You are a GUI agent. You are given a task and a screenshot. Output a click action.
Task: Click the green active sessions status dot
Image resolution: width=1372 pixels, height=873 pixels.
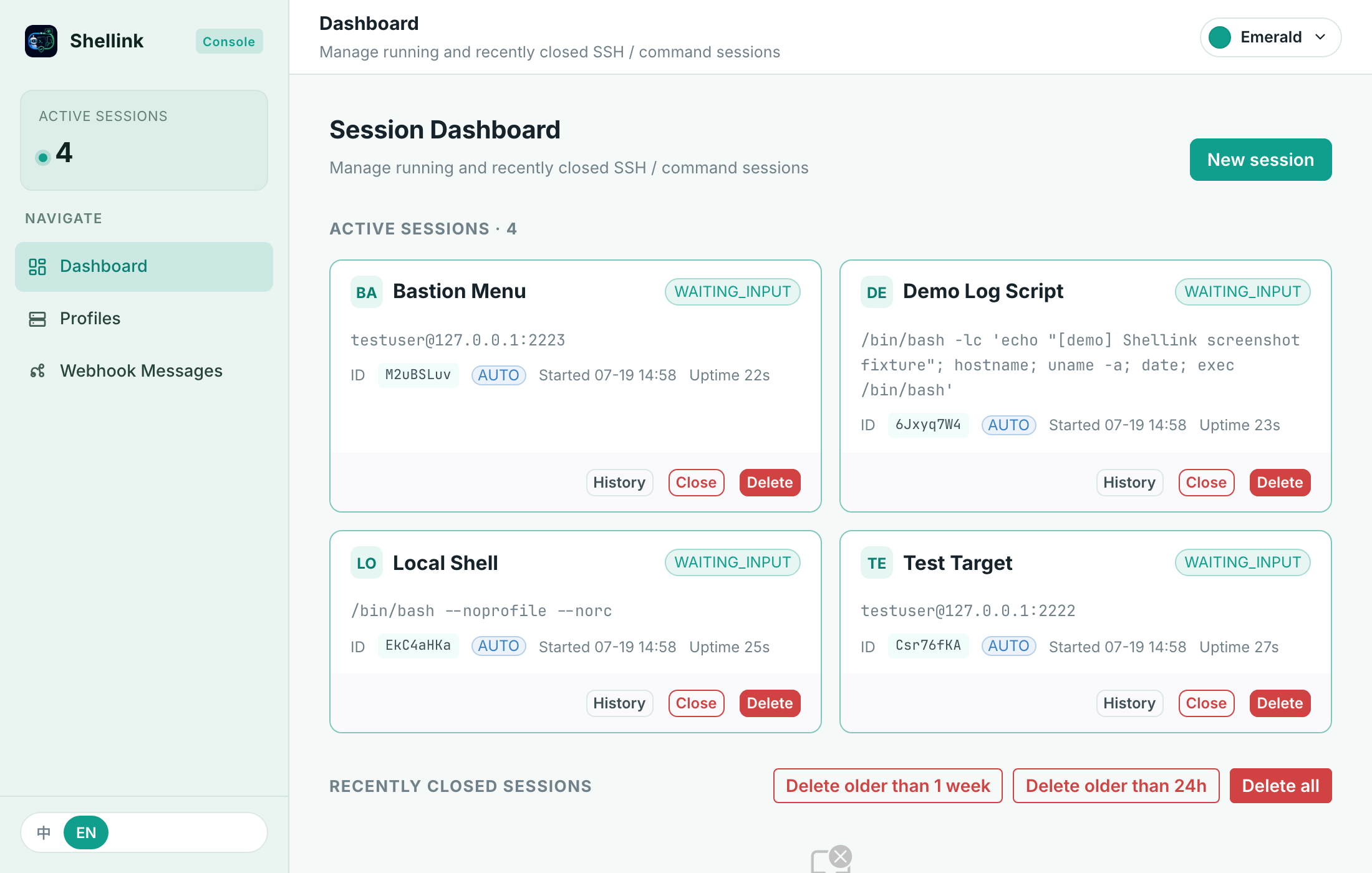pos(43,157)
